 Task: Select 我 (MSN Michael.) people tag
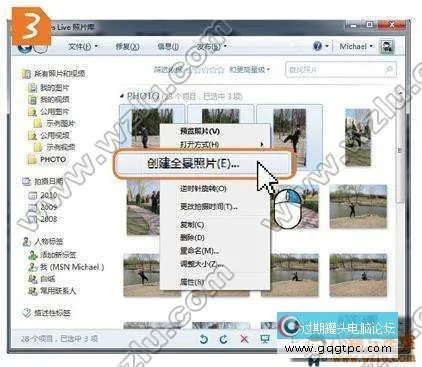(72, 267)
